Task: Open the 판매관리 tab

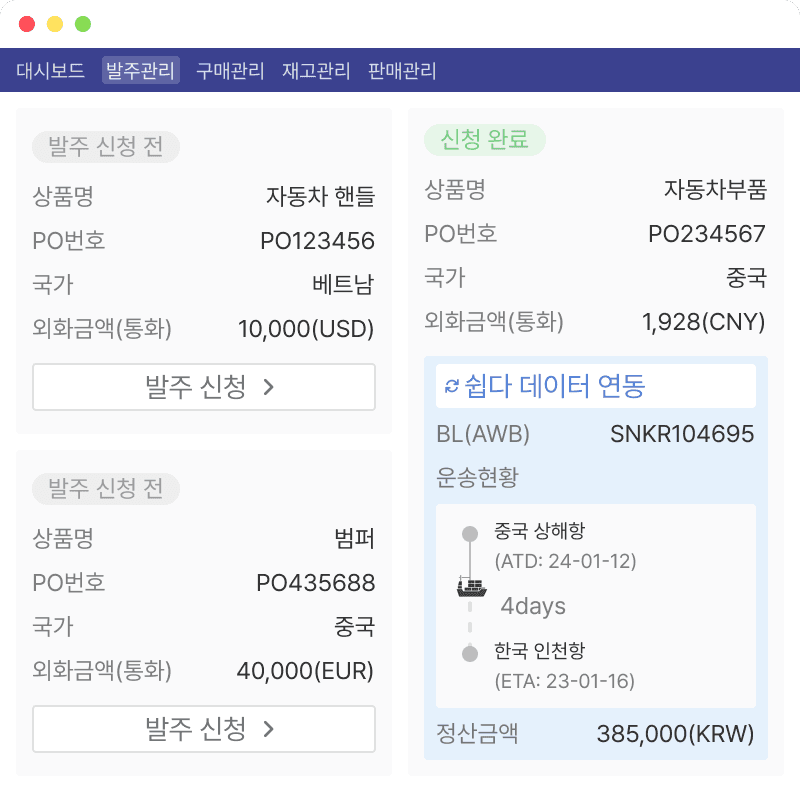Action: (x=402, y=71)
